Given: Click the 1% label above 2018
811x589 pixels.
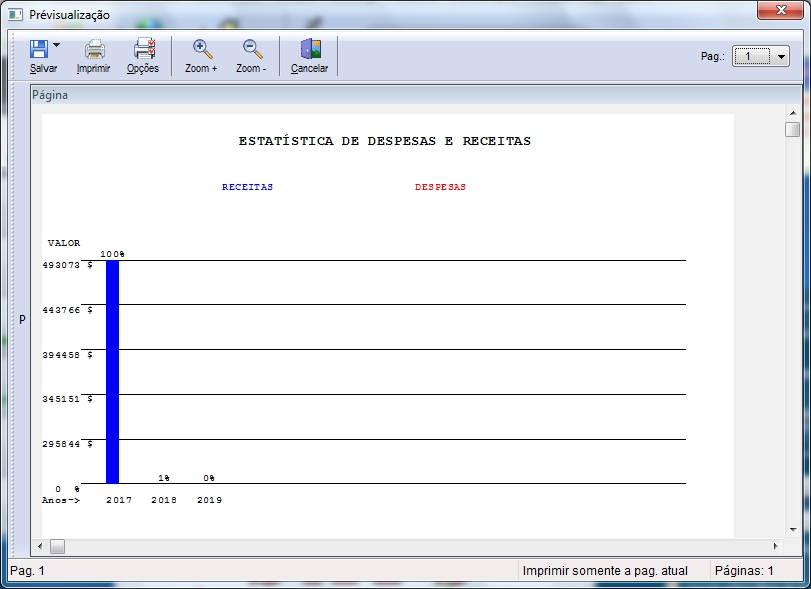Looking at the screenshot, I should tap(164, 478).
